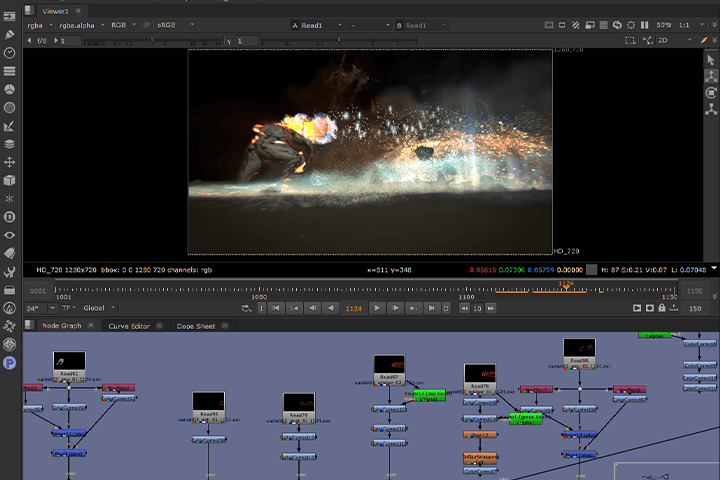
Task: Open the Channel nodes stacked-bars icon
Action: click(x=9, y=71)
